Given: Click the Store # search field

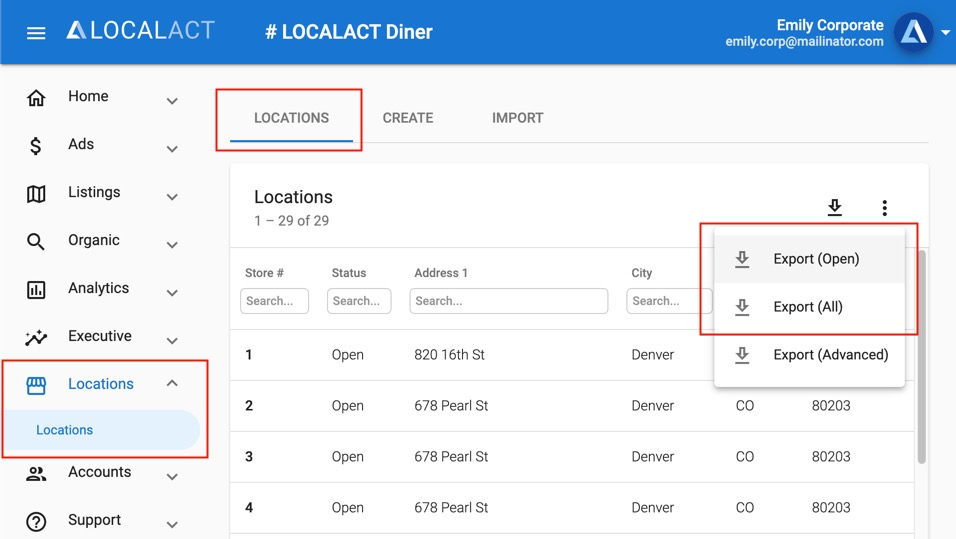Looking at the screenshot, I should point(274,301).
